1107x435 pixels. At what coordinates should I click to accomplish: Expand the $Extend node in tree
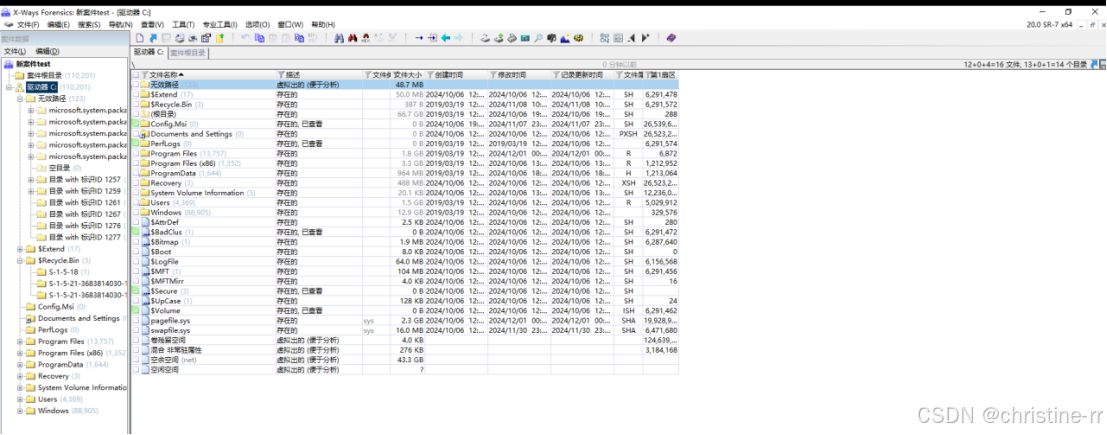[20, 249]
